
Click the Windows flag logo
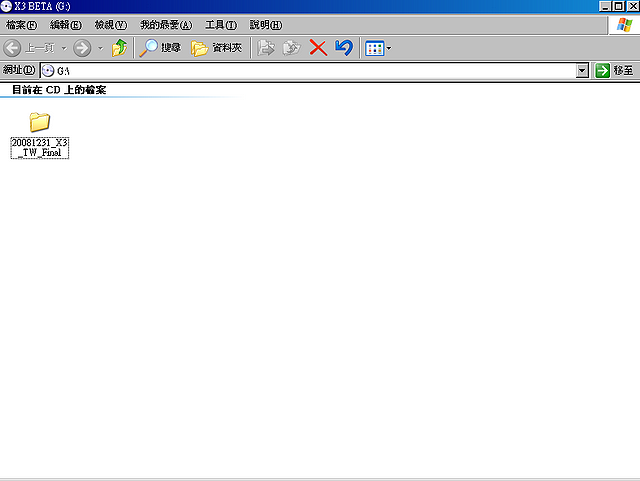pos(624,25)
